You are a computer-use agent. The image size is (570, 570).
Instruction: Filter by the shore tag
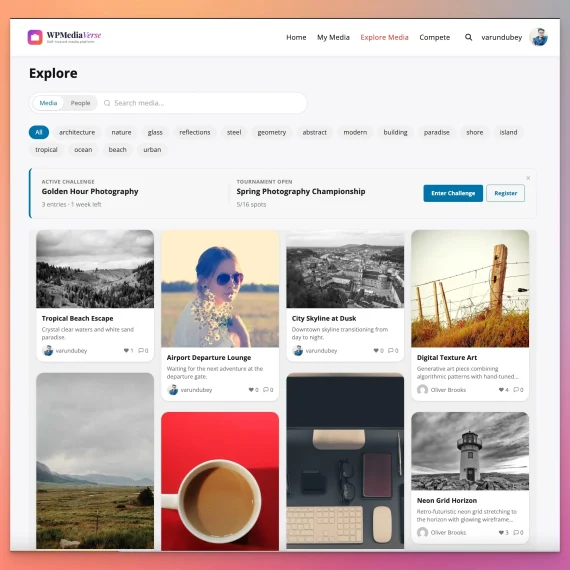point(475,132)
